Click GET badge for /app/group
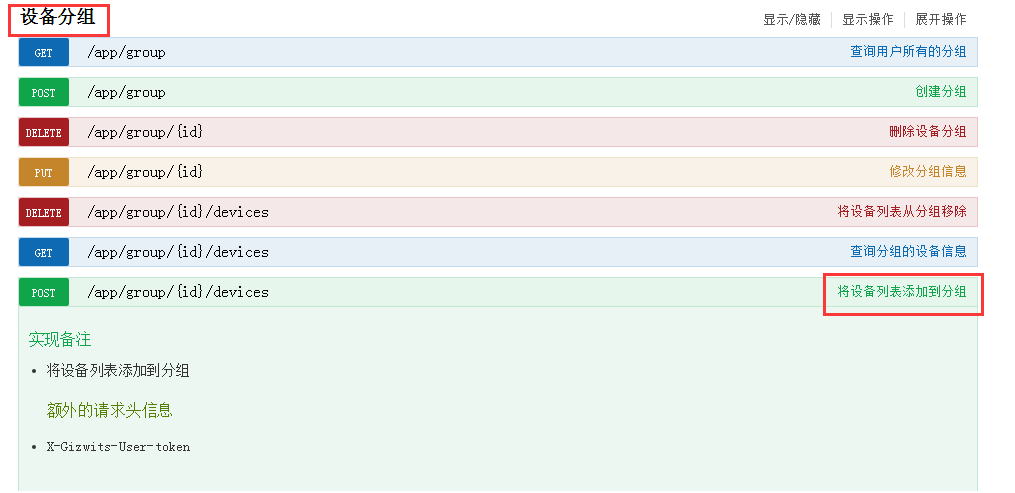This screenshot has width=1015, height=493. [43, 53]
